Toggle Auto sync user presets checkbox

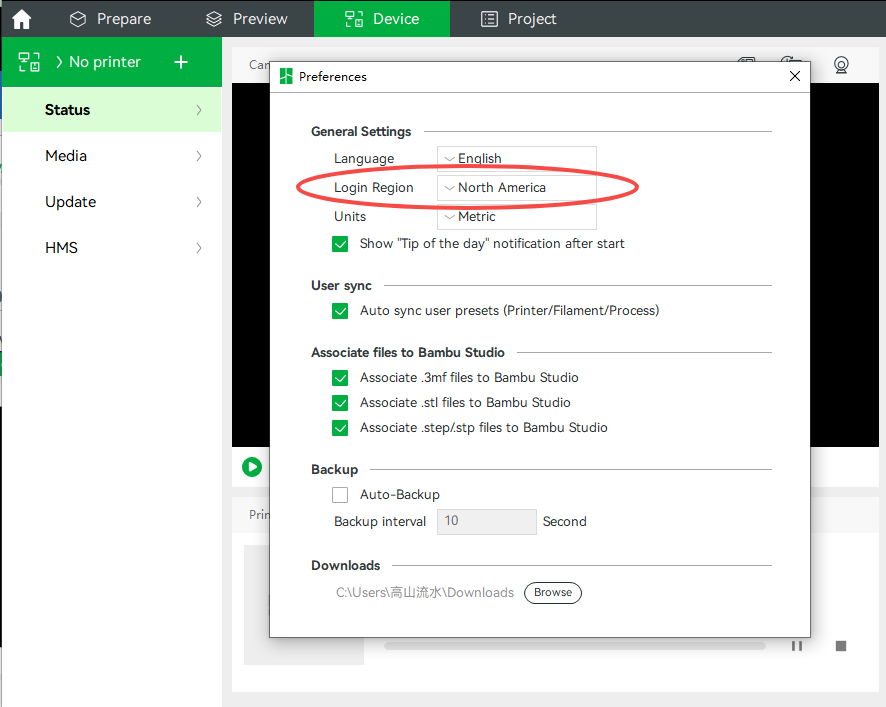click(x=340, y=311)
